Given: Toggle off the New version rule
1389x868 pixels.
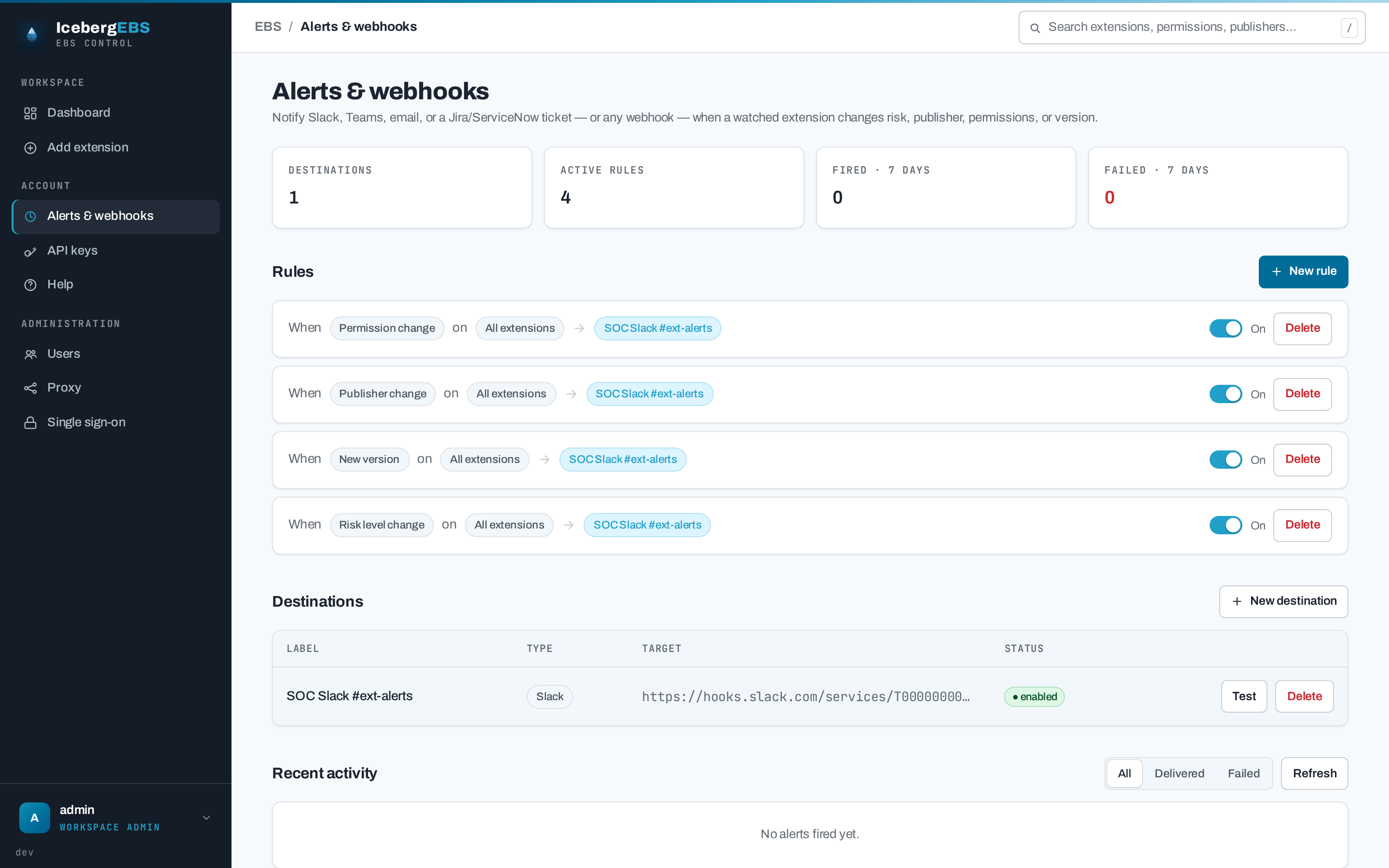Looking at the screenshot, I should click(x=1226, y=459).
